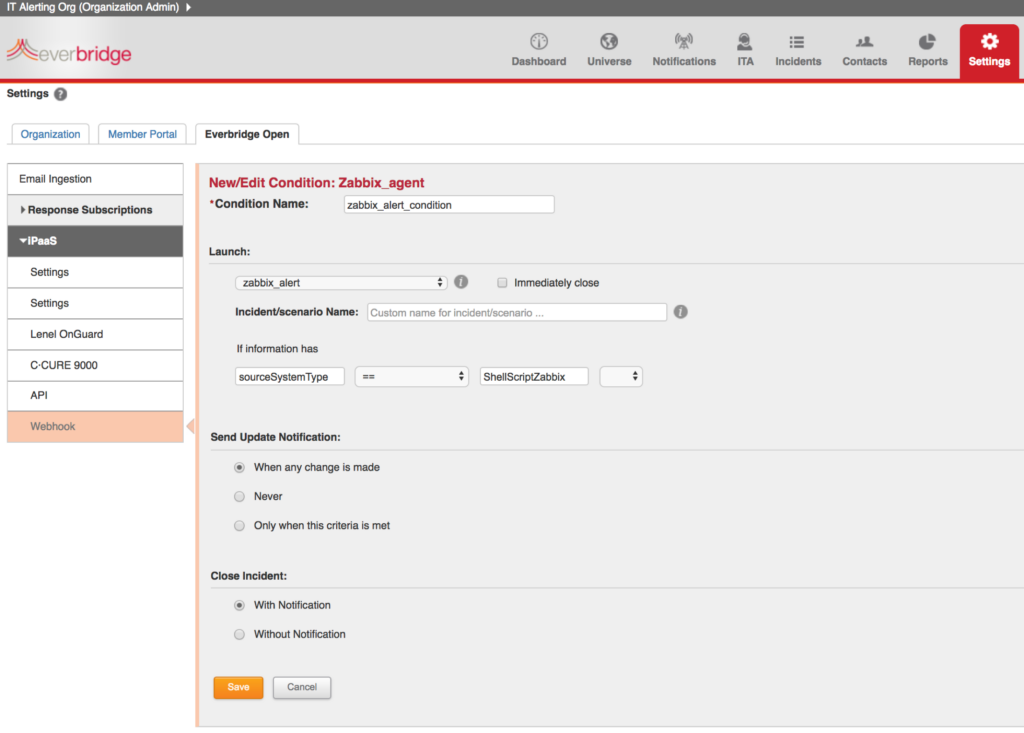
Task: Expand the Response Subscriptions section
Action: (x=95, y=210)
